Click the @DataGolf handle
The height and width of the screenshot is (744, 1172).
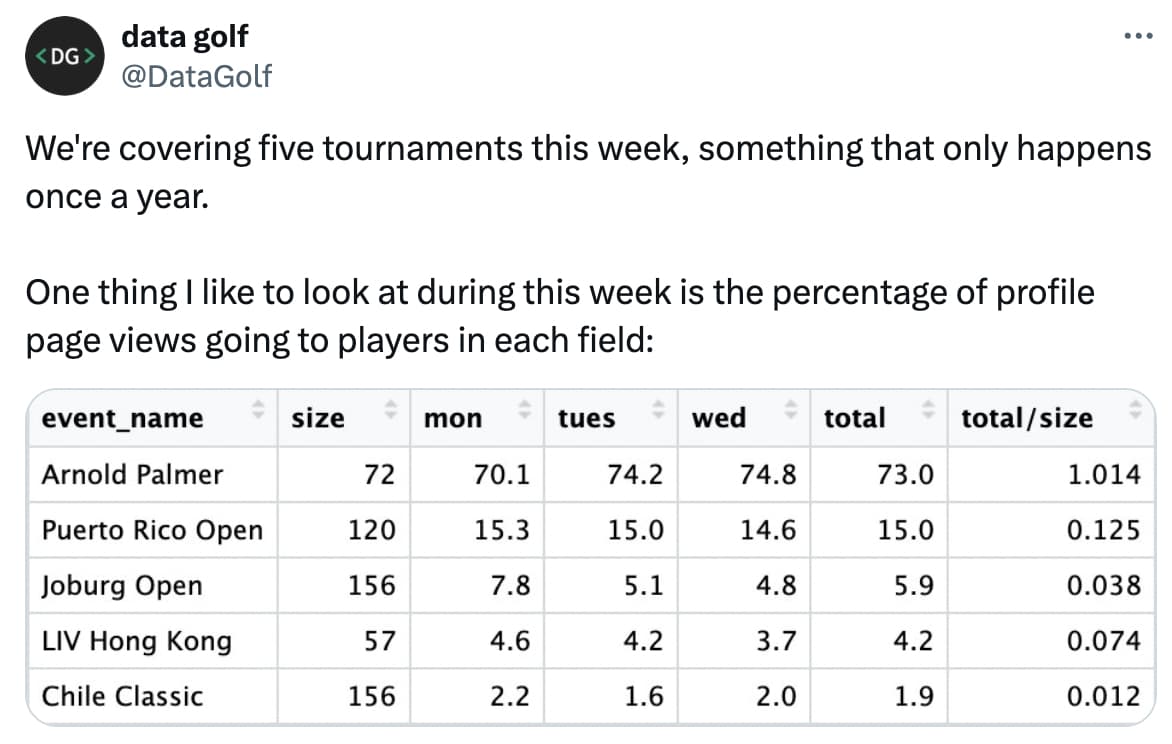(x=196, y=75)
